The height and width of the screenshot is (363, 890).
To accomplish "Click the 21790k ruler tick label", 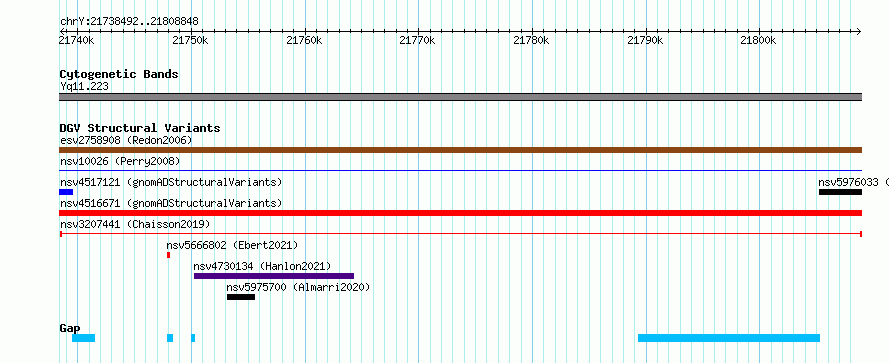I will pyautogui.click(x=645, y=40).
